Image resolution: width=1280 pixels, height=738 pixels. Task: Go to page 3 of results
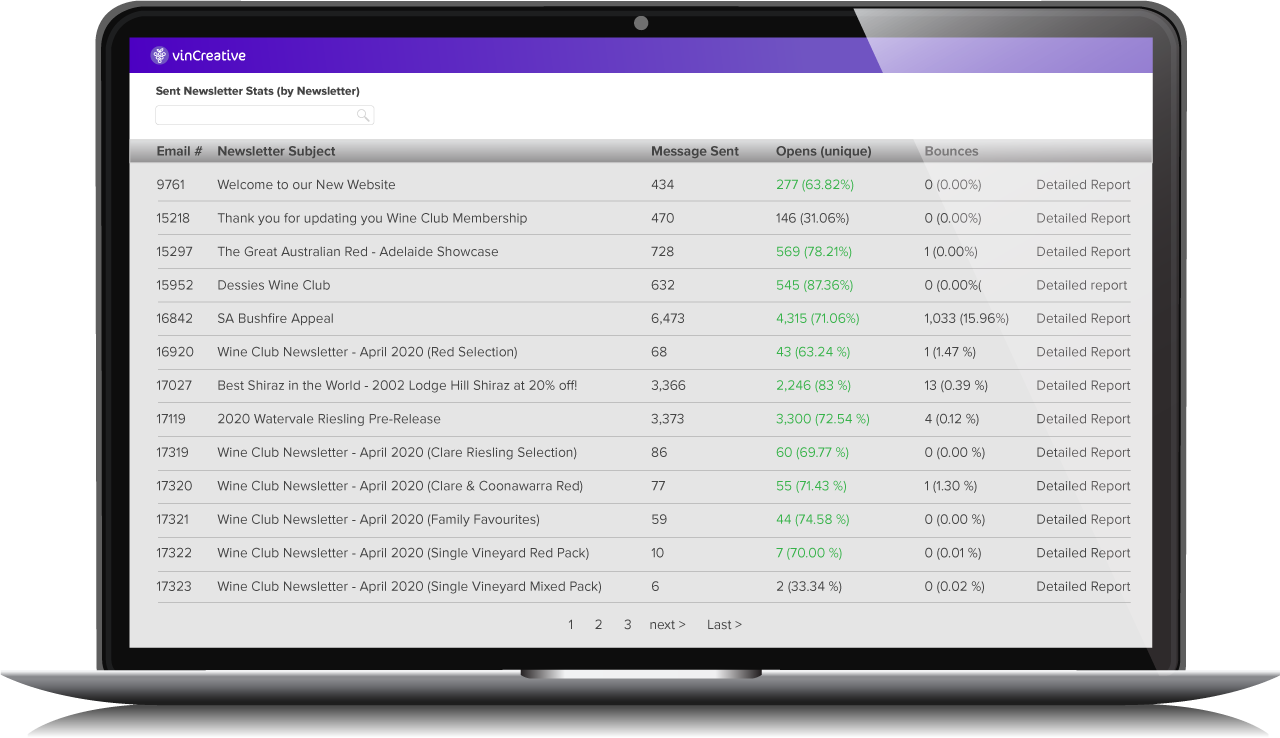(627, 625)
